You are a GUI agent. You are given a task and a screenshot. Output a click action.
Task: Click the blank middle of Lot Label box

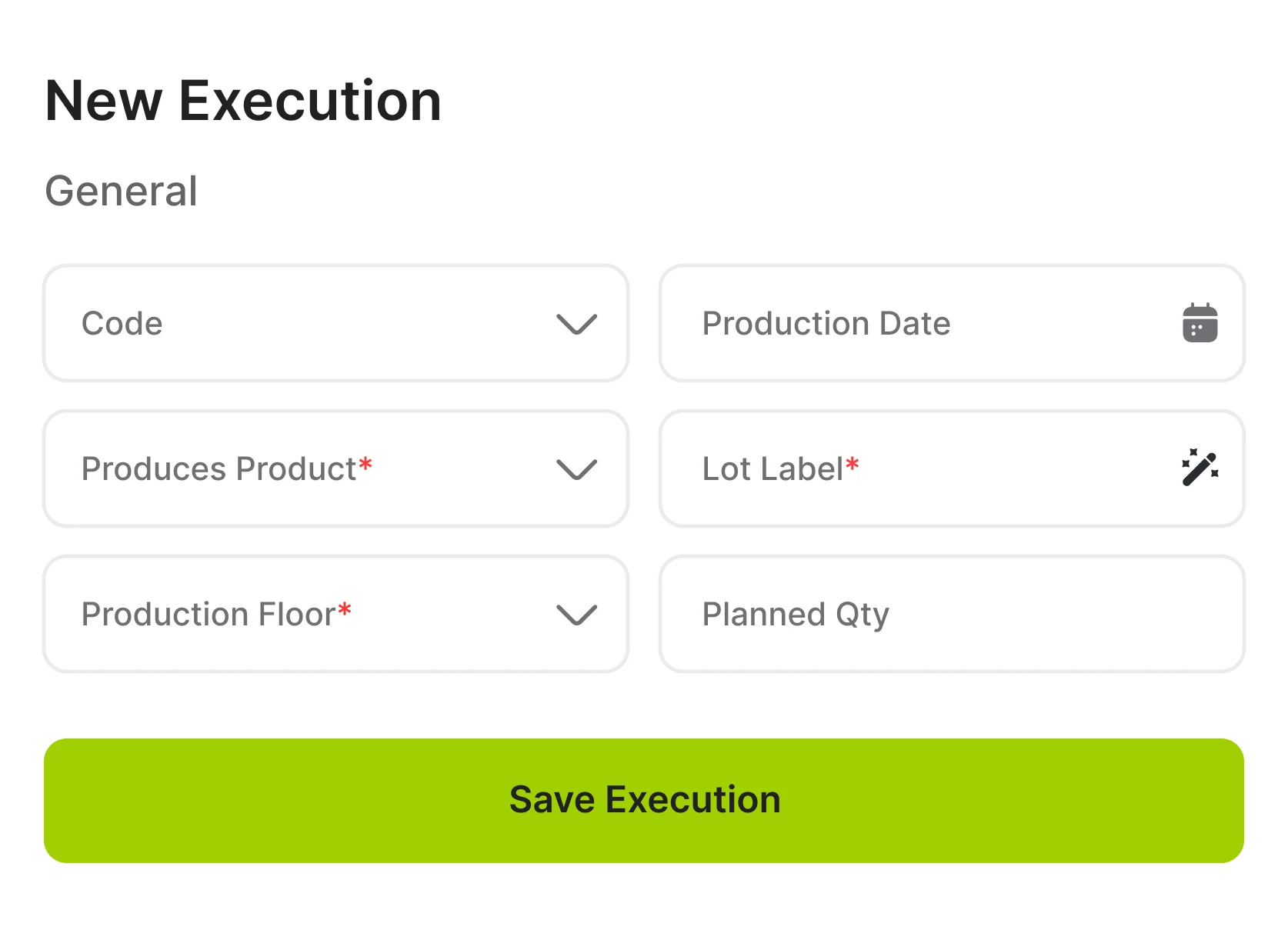click(x=1016, y=469)
